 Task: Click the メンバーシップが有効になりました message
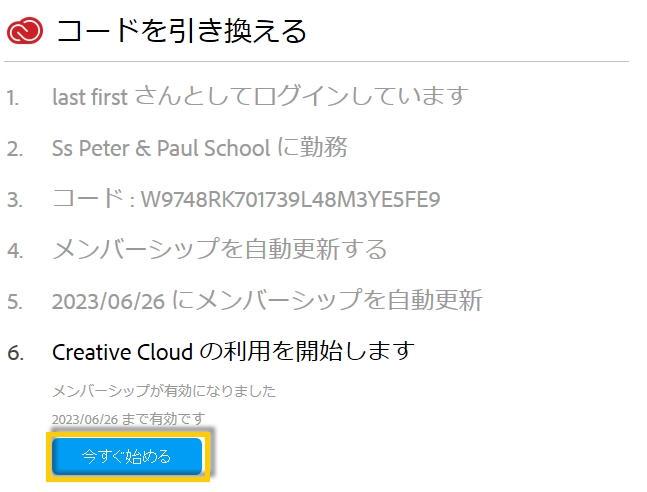(164, 391)
